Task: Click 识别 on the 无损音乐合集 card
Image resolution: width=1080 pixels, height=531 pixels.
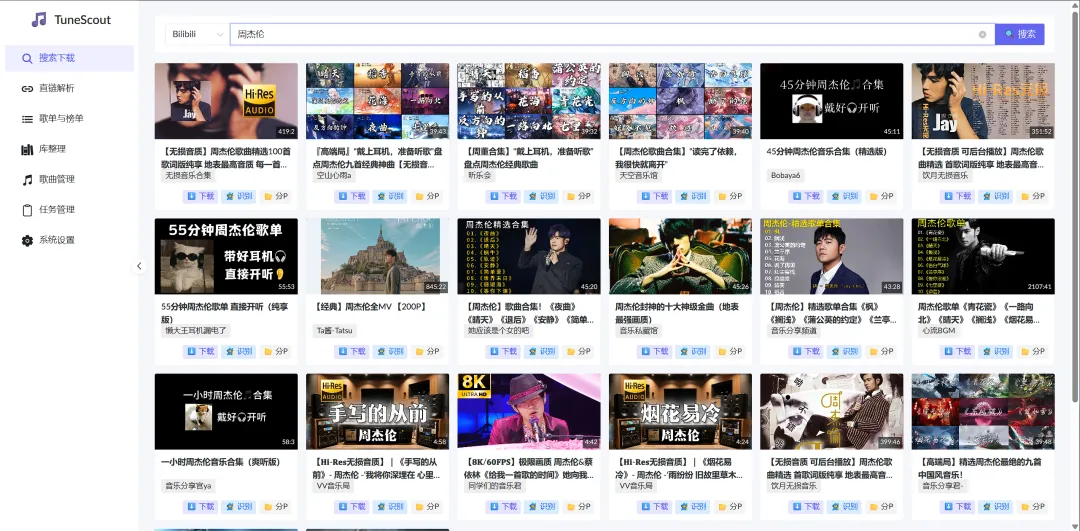Action: pos(238,196)
